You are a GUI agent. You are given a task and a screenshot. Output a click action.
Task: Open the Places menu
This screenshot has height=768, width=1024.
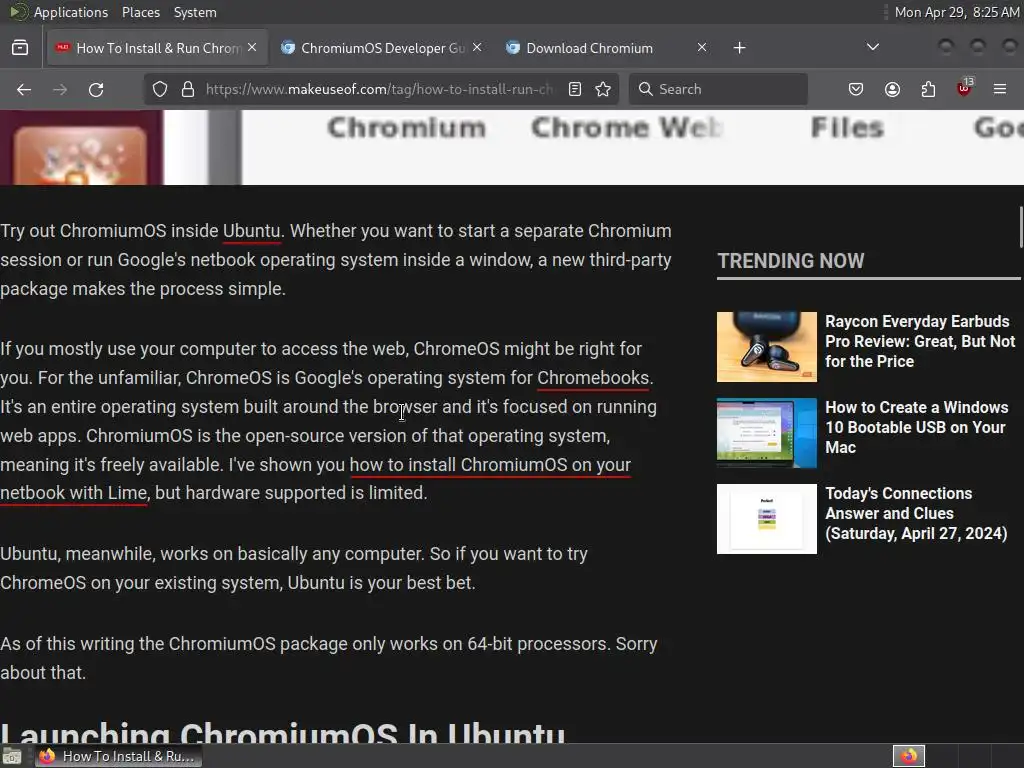pos(140,12)
